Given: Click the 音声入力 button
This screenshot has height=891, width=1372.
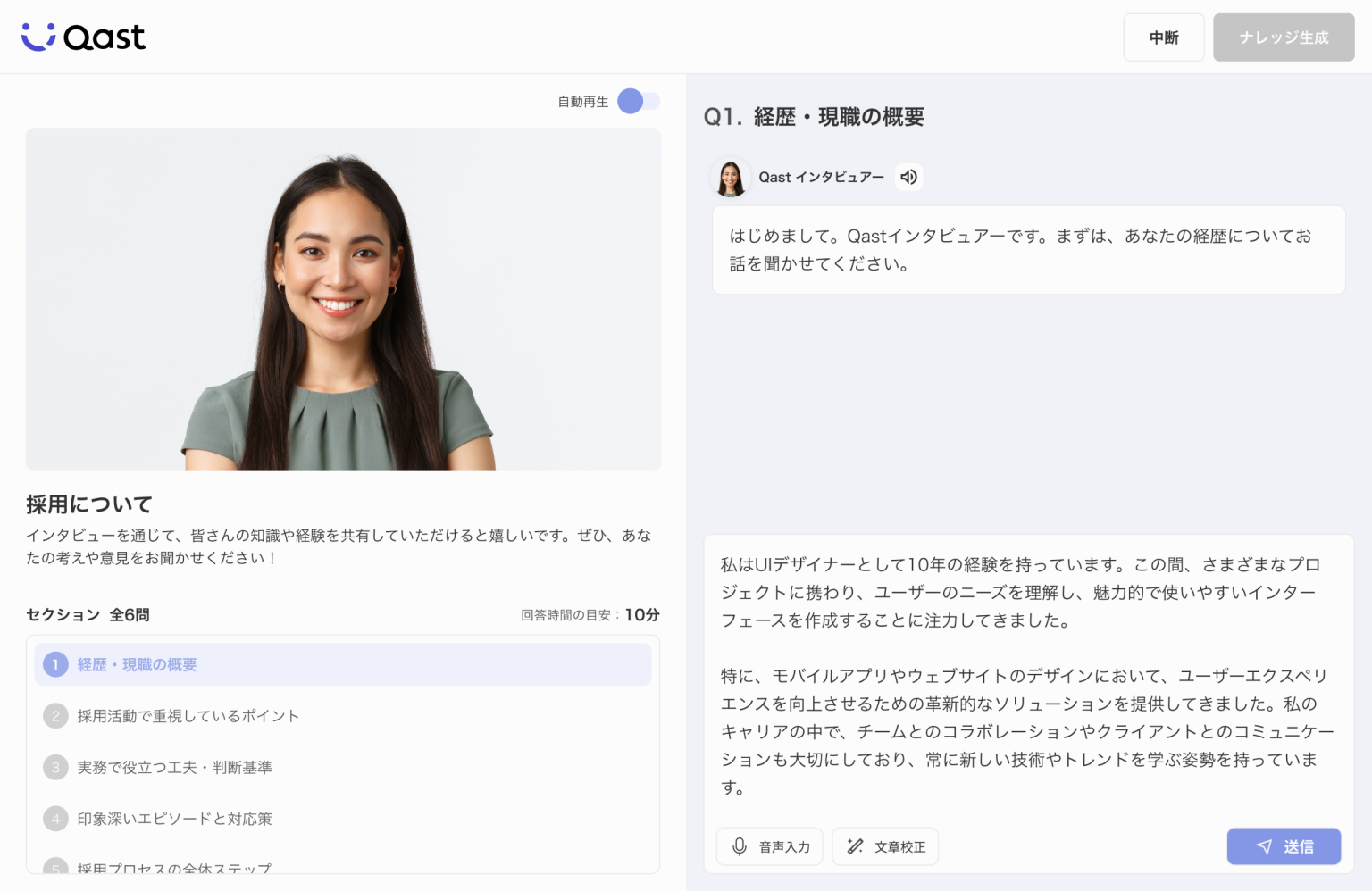Looking at the screenshot, I should click(x=769, y=846).
